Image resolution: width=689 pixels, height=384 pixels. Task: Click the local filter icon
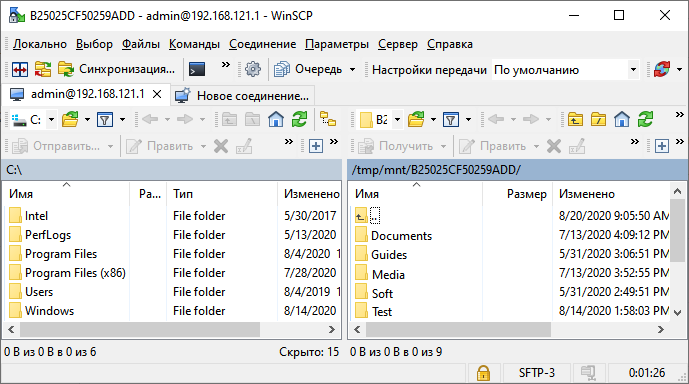(105, 120)
